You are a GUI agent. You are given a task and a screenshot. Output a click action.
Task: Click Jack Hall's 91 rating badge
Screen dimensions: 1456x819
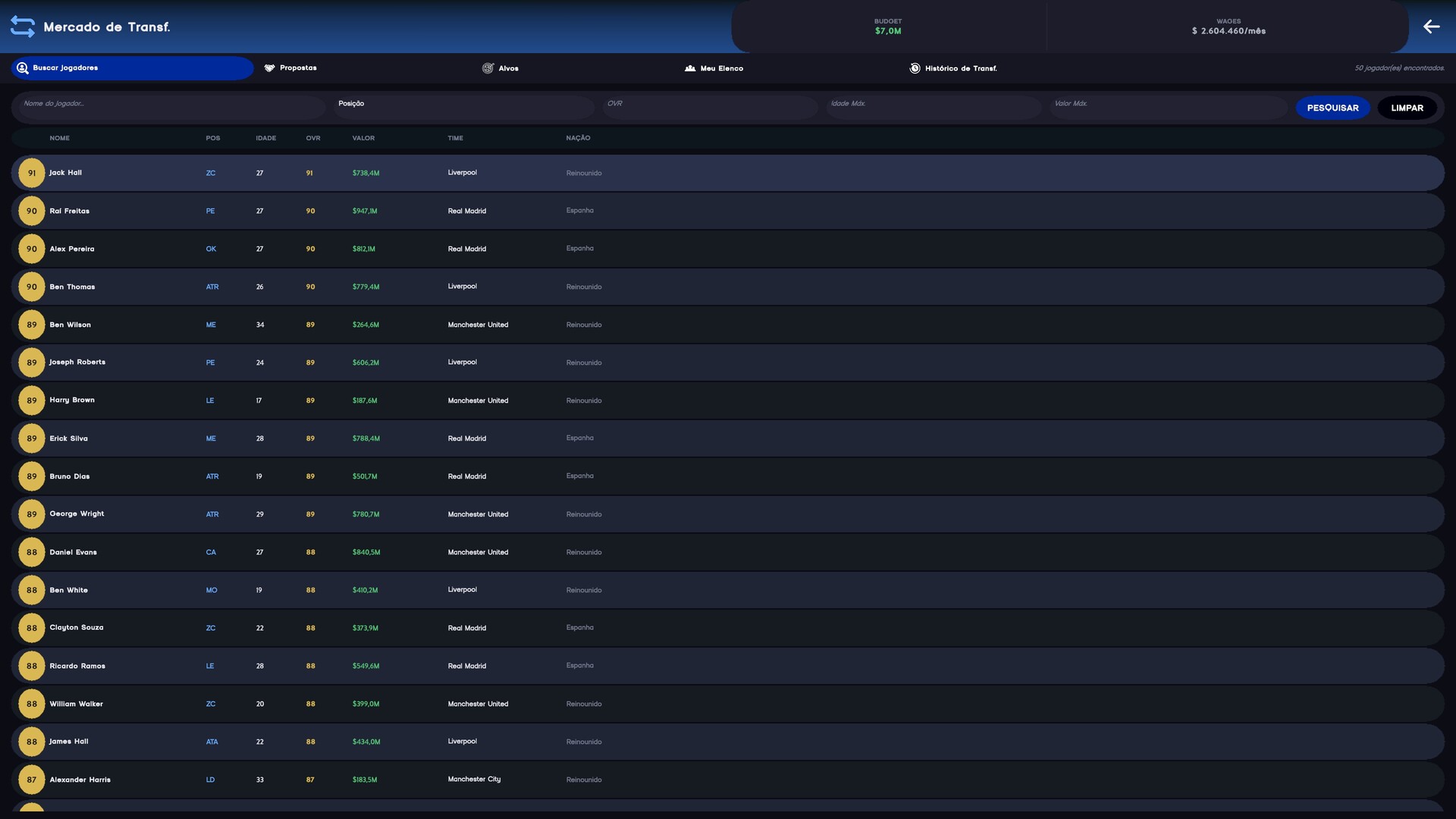tap(32, 173)
